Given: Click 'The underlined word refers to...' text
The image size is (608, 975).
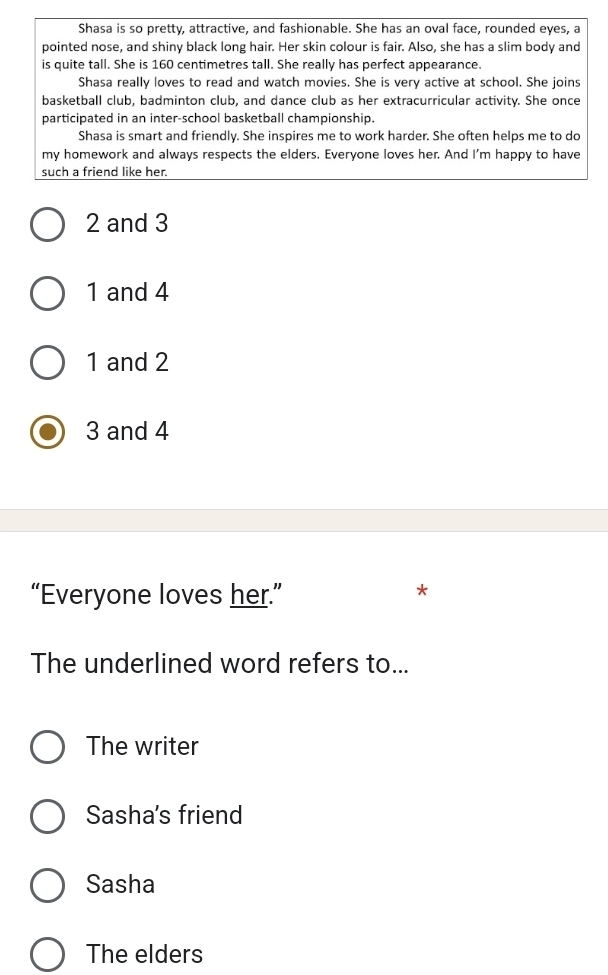Looking at the screenshot, I should 219,663.
